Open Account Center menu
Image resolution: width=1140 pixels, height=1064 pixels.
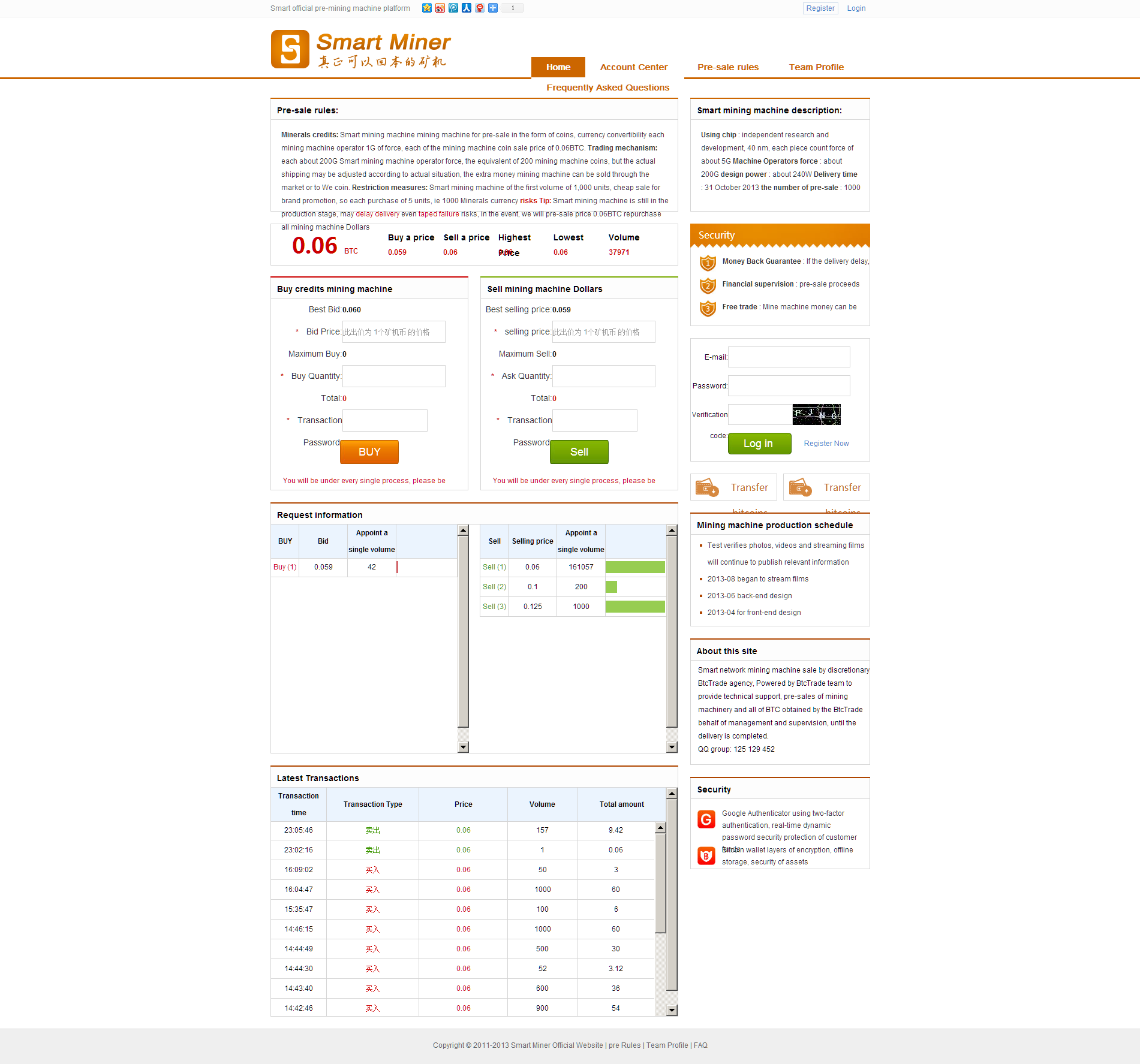[x=634, y=67]
